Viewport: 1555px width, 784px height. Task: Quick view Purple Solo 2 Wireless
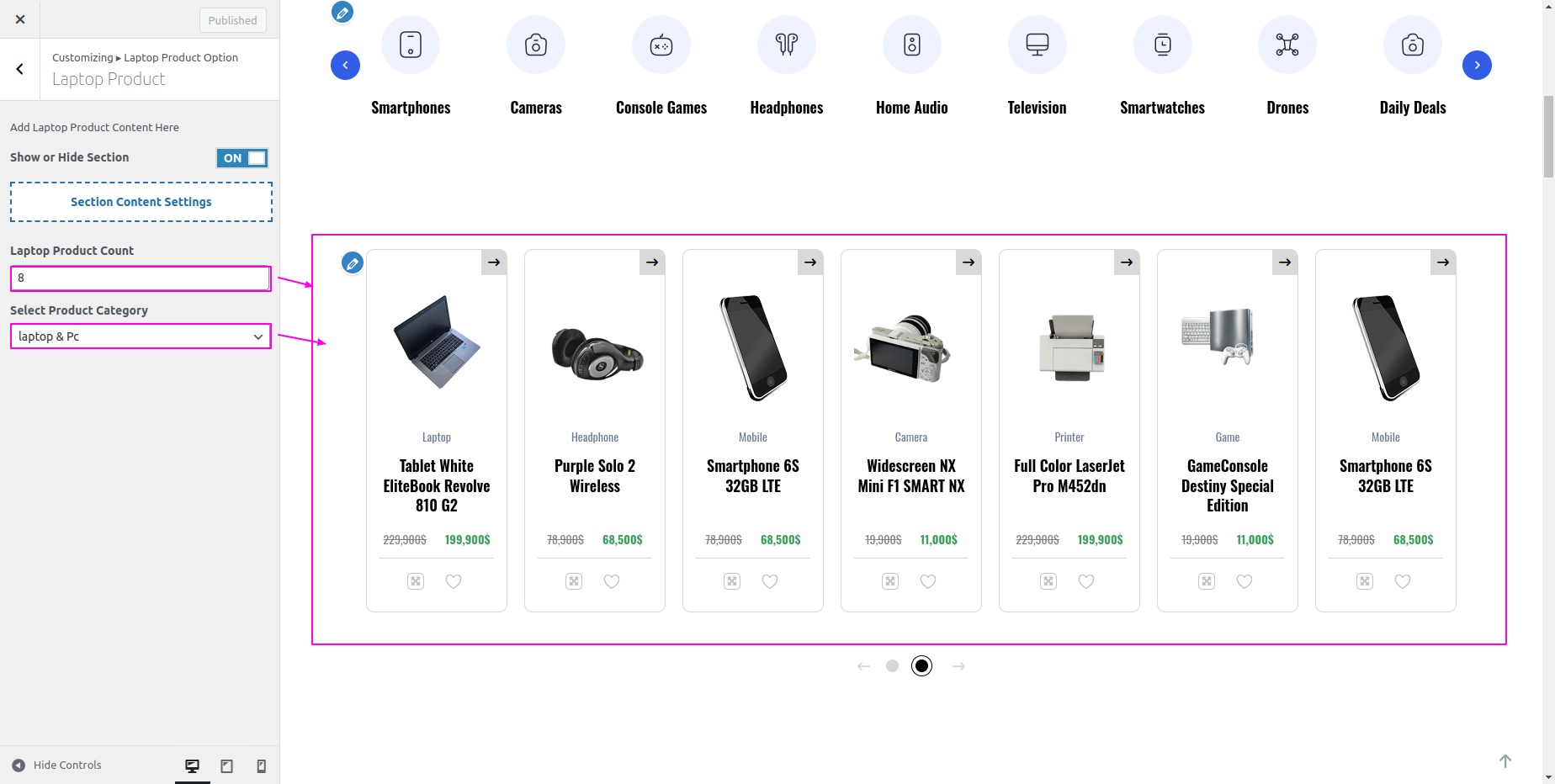[574, 581]
